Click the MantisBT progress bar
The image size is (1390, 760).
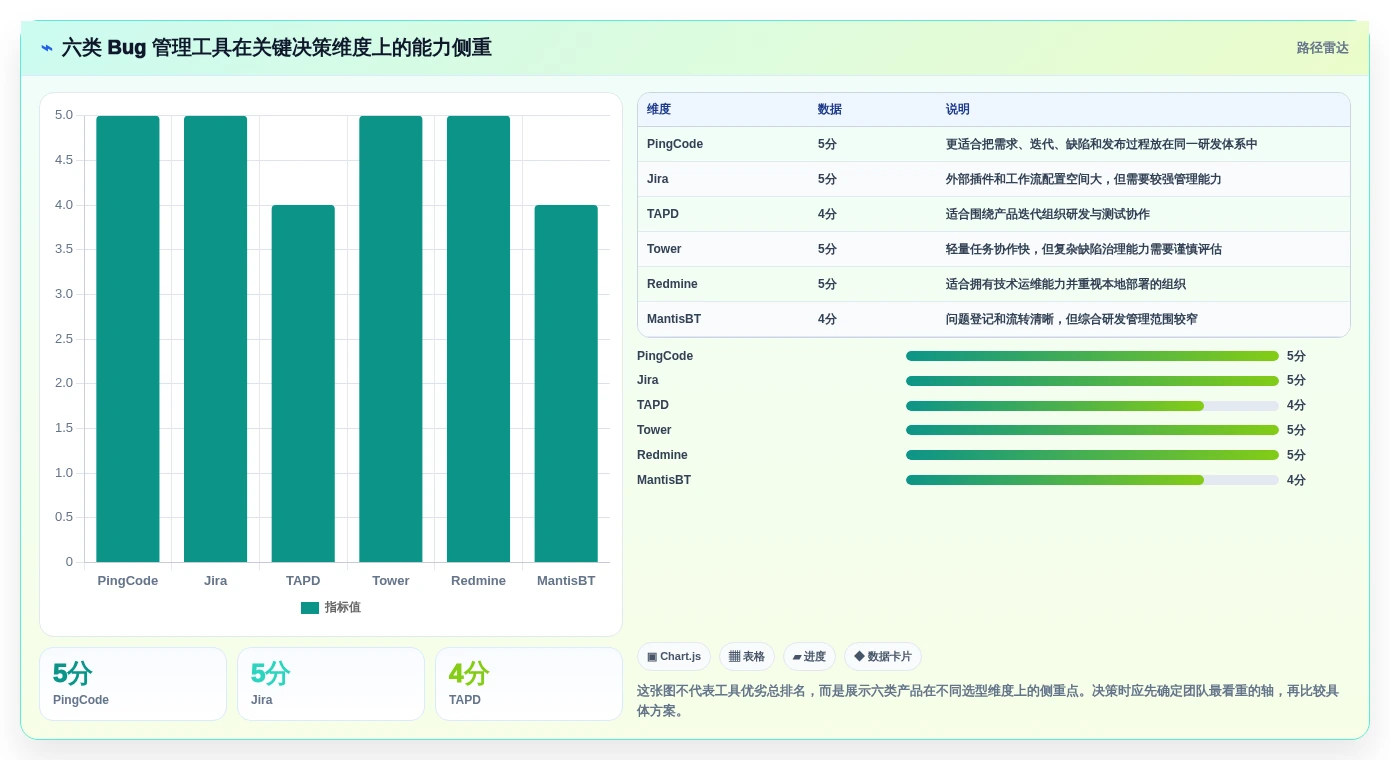[1092, 480]
